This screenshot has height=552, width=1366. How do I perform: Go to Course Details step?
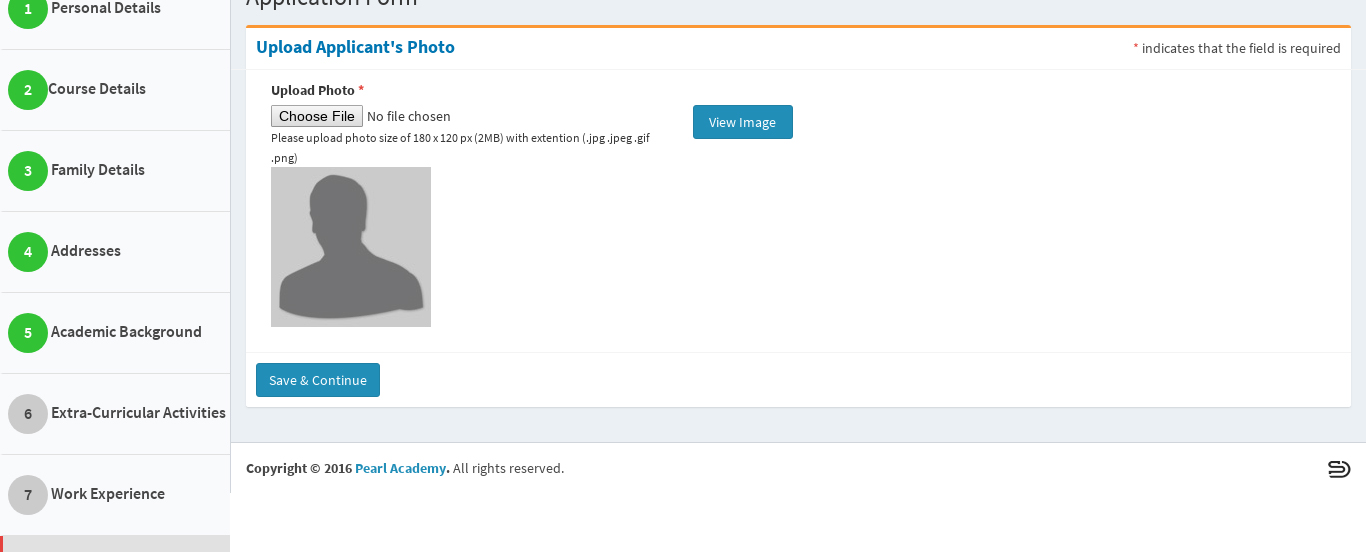pyautogui.click(x=97, y=89)
